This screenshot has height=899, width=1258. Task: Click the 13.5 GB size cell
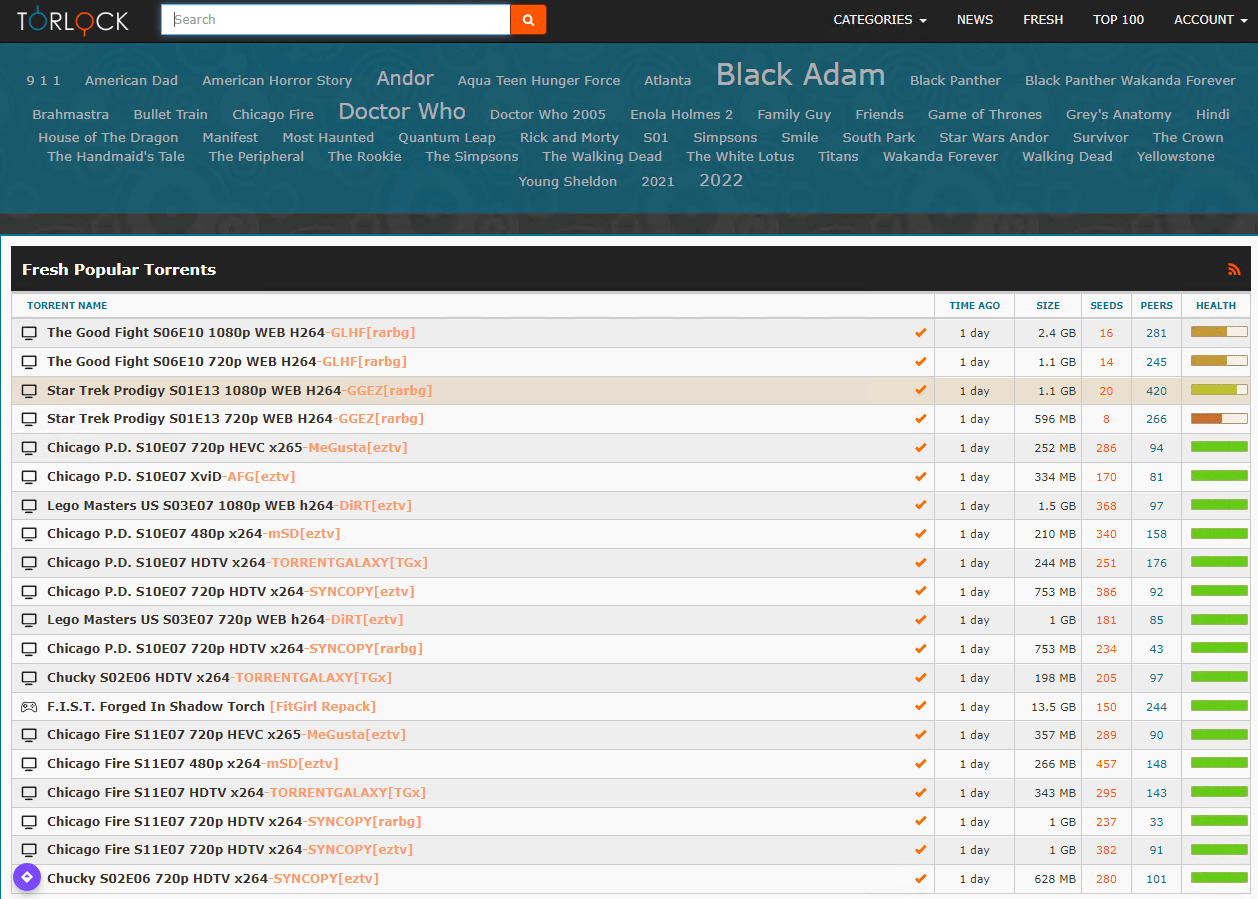tap(1054, 707)
